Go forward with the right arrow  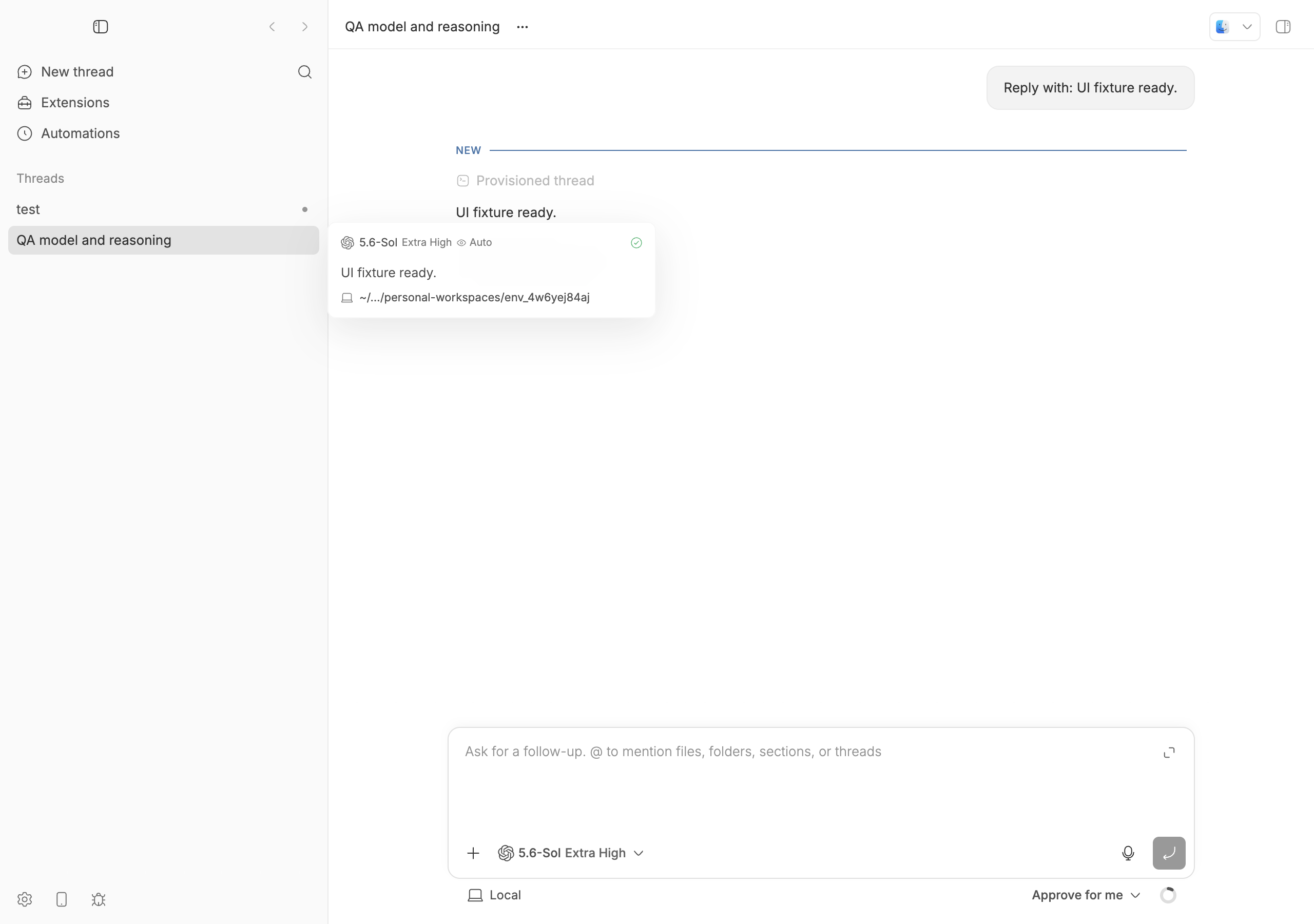pos(305,27)
